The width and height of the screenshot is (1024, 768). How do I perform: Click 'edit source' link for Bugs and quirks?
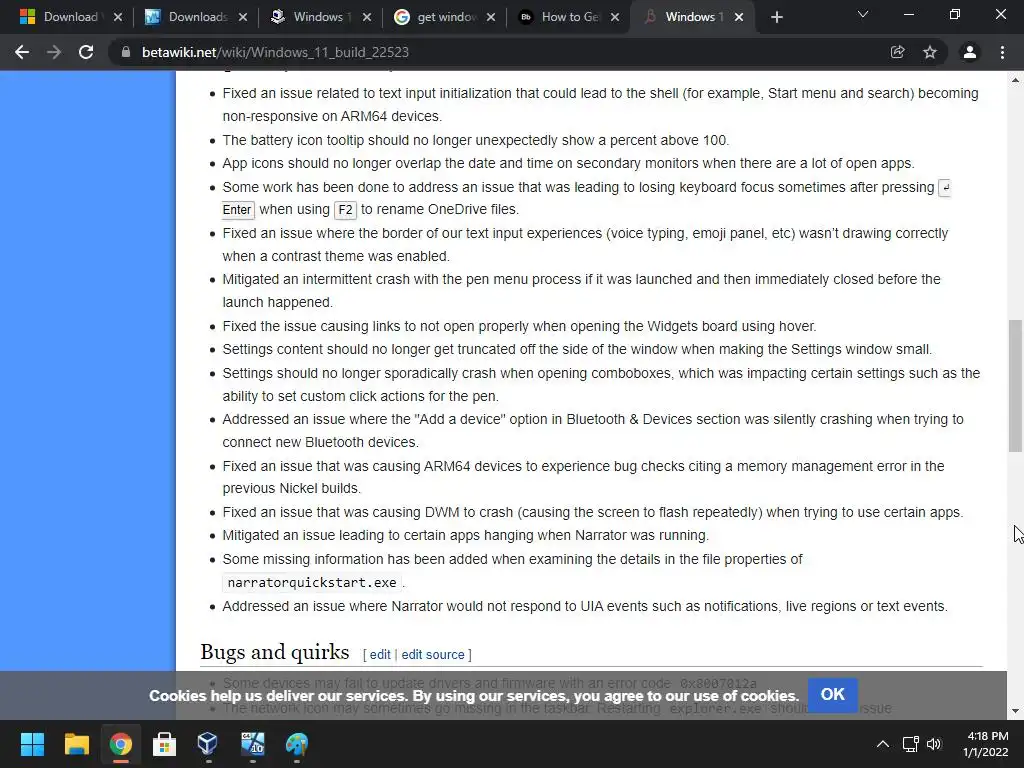(x=432, y=654)
